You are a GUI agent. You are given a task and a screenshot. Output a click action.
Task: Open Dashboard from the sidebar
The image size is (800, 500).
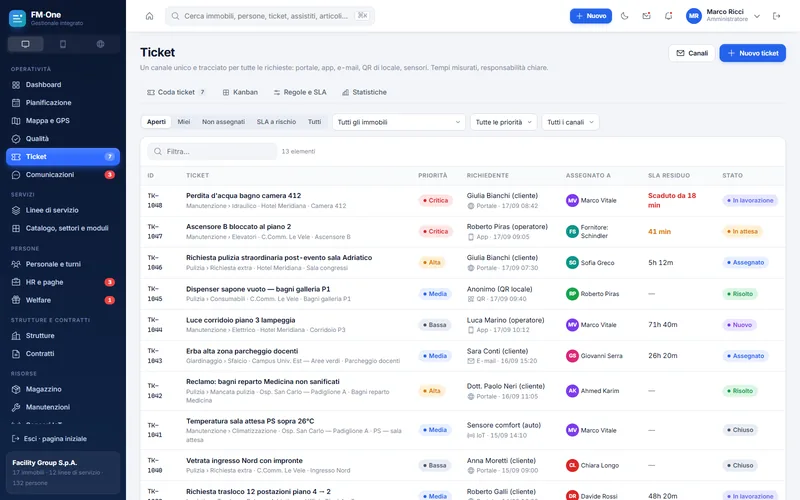pyautogui.click(x=63, y=85)
